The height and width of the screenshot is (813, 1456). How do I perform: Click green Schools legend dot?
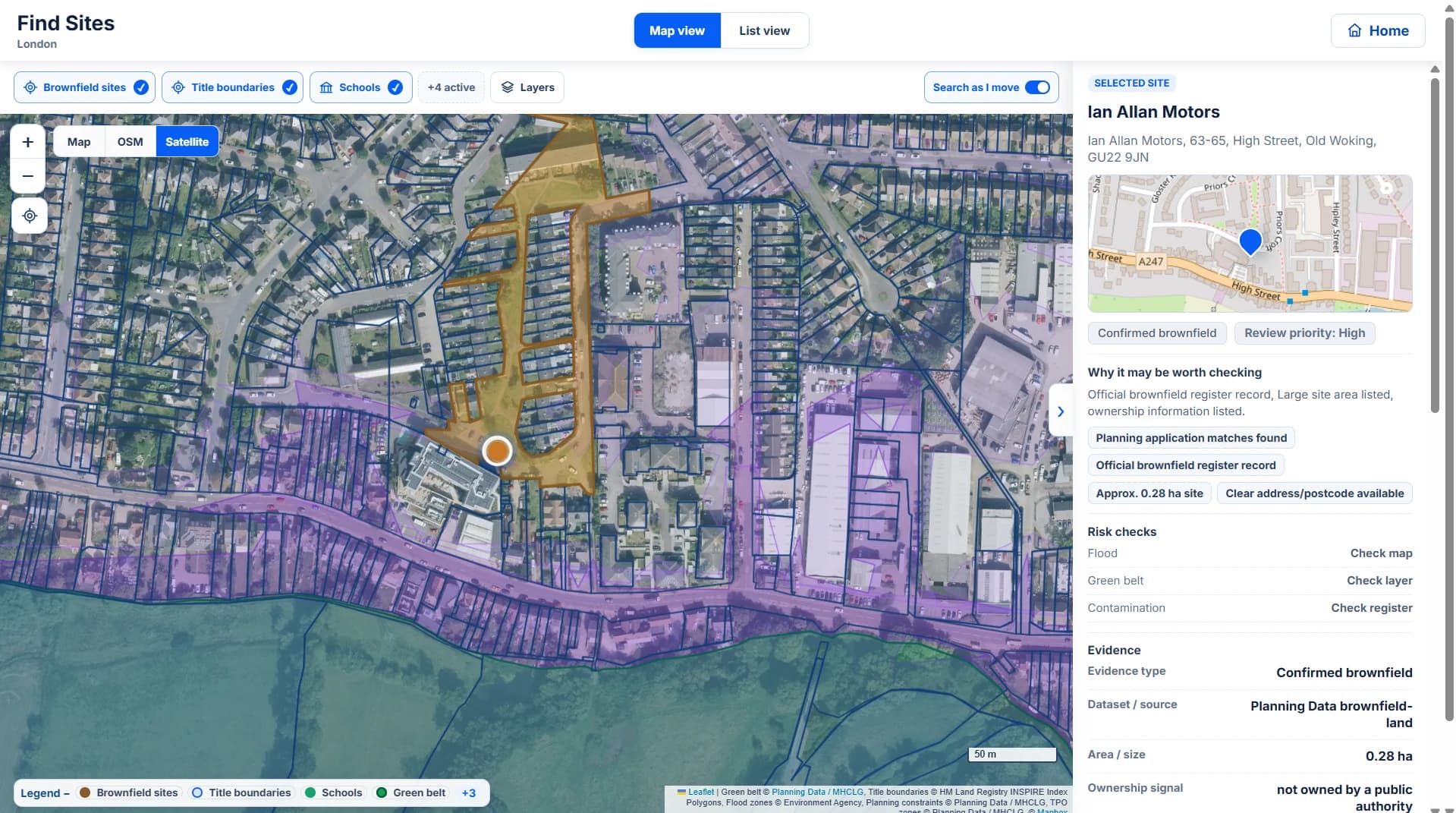pos(310,793)
